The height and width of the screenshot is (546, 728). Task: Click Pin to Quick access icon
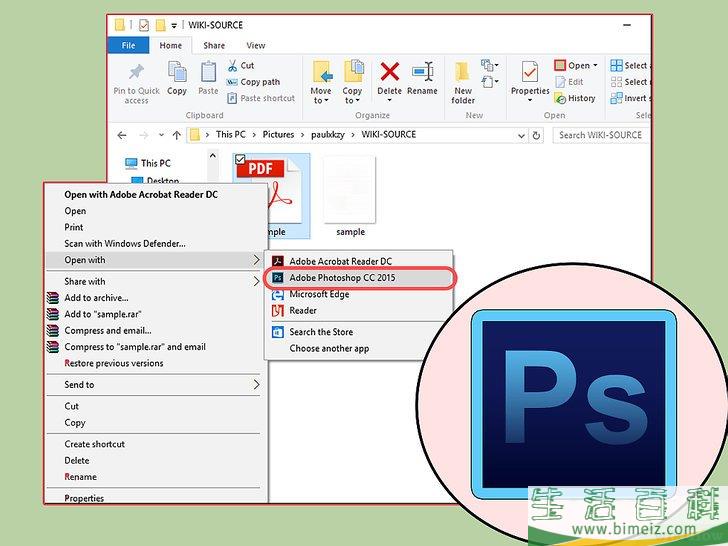pyautogui.click(x=136, y=72)
